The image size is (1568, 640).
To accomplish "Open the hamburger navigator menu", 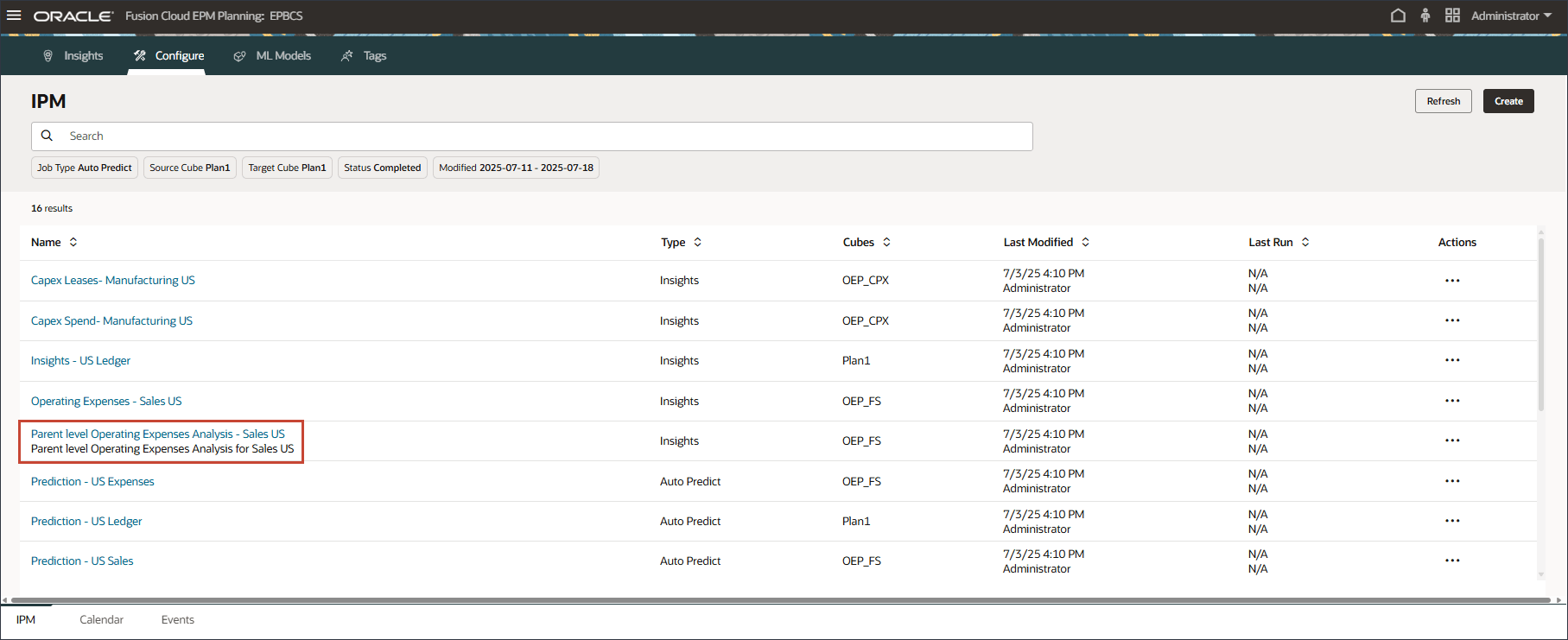I will click(x=14, y=16).
